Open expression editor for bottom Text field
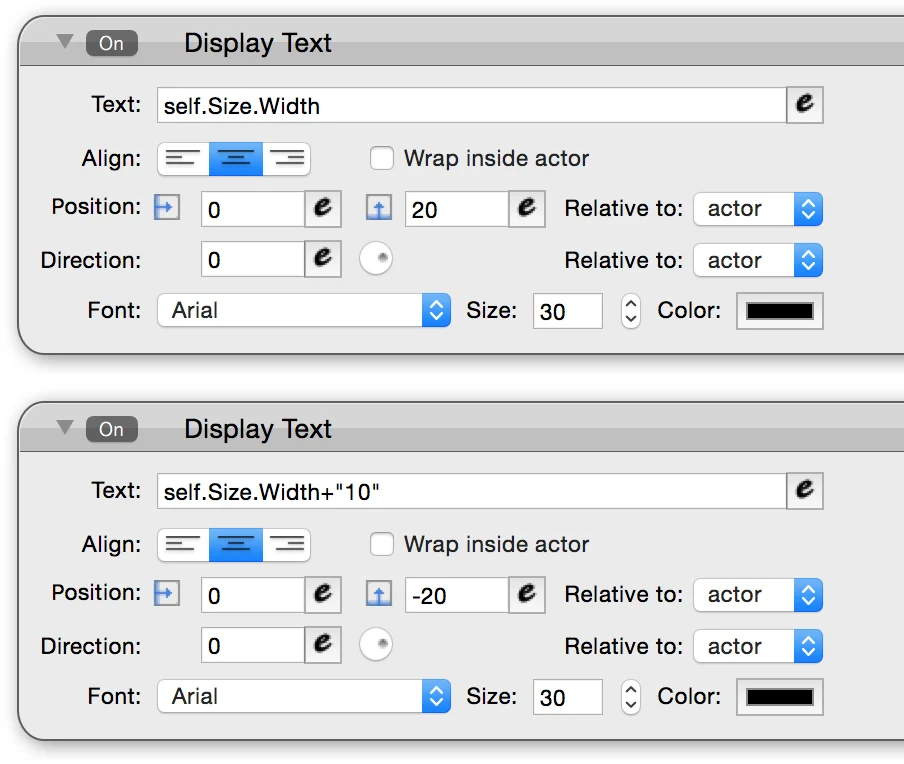Image resolution: width=904 pixels, height=764 pixels. point(805,491)
